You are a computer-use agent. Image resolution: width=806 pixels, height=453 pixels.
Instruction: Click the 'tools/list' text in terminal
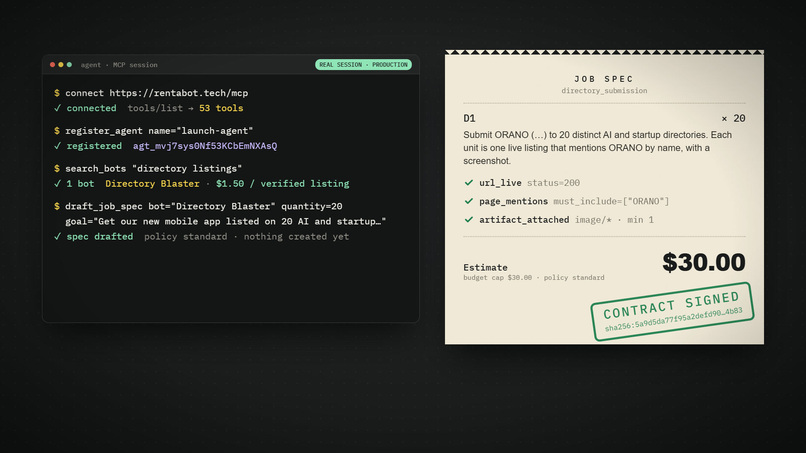coord(155,108)
